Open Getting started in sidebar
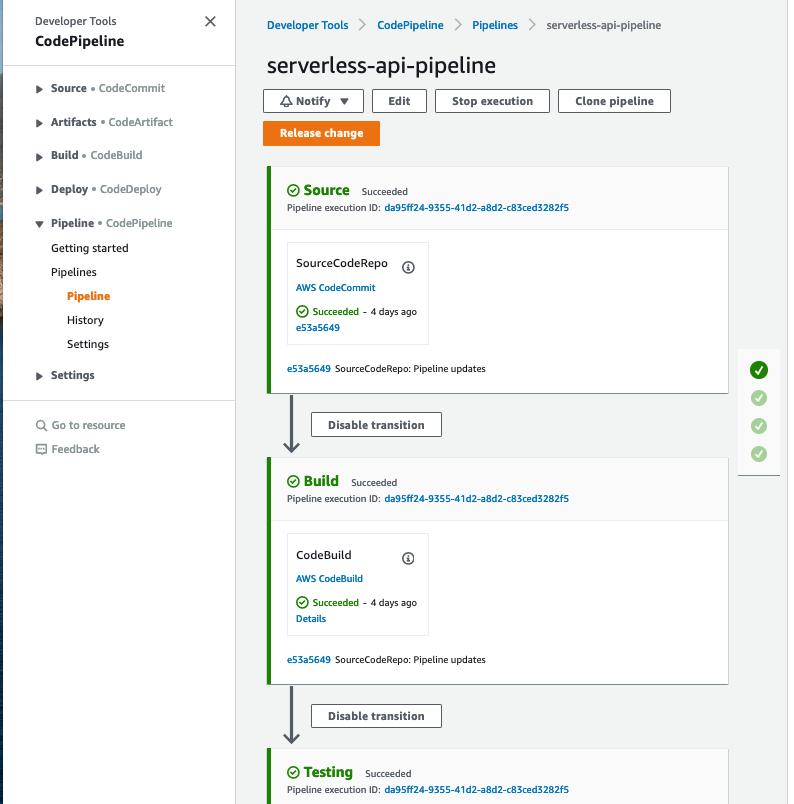794x804 pixels. [x=90, y=248]
